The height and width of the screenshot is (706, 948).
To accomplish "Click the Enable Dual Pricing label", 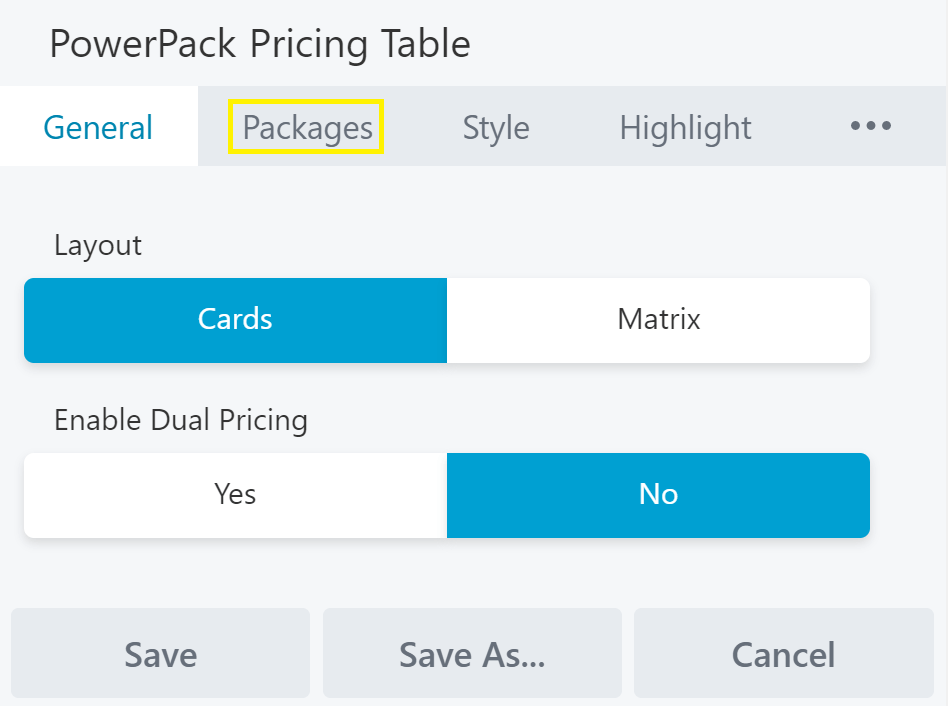I will coord(180,420).
